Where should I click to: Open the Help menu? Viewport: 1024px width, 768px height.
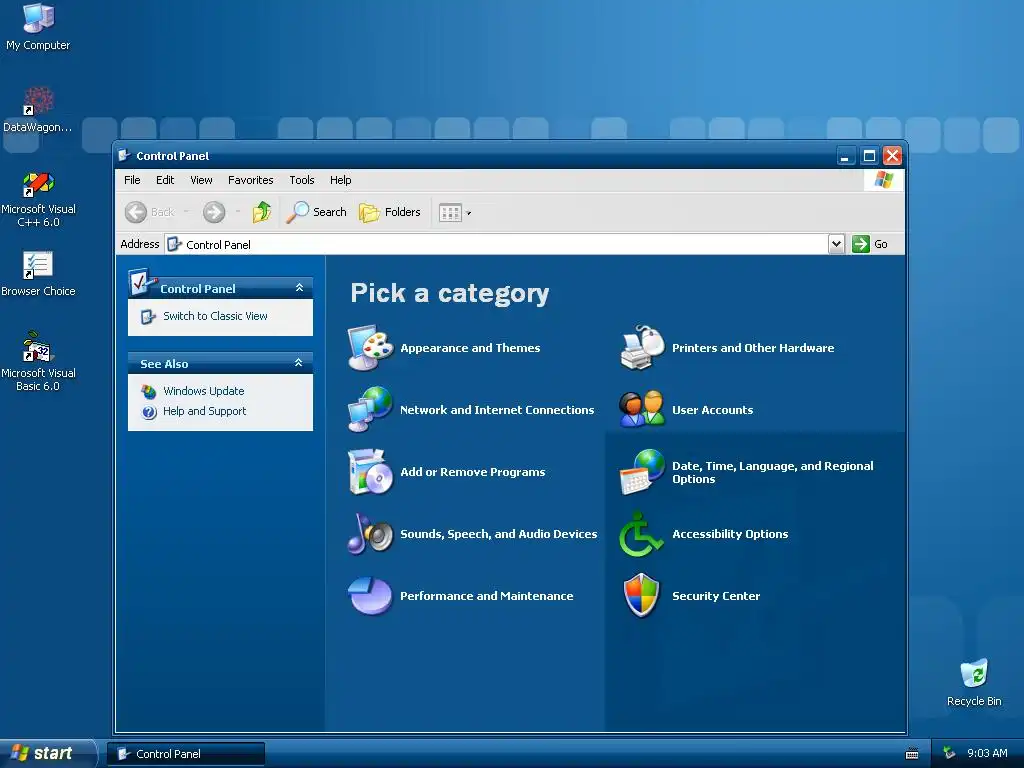point(340,180)
